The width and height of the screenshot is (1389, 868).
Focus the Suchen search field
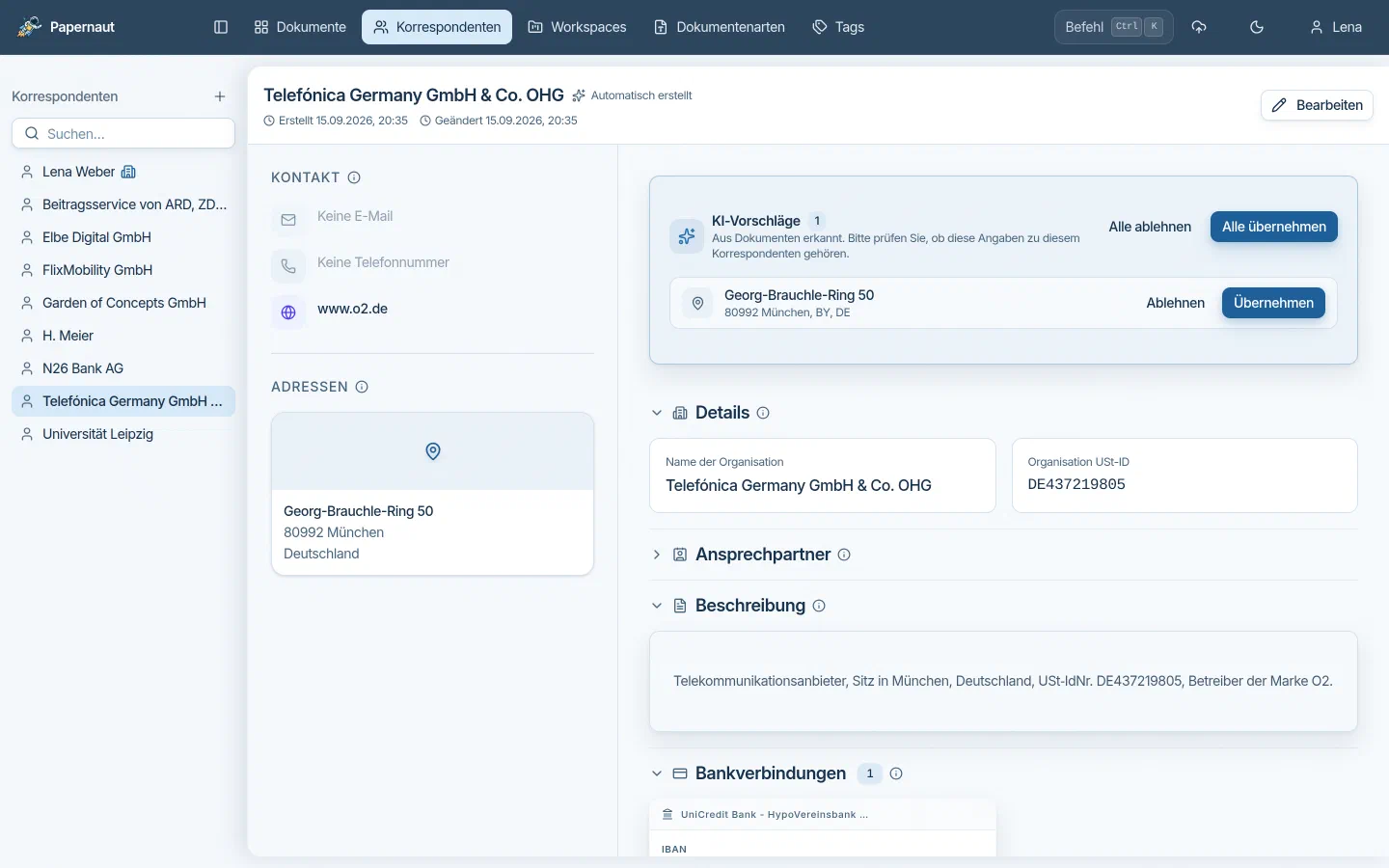tap(123, 133)
